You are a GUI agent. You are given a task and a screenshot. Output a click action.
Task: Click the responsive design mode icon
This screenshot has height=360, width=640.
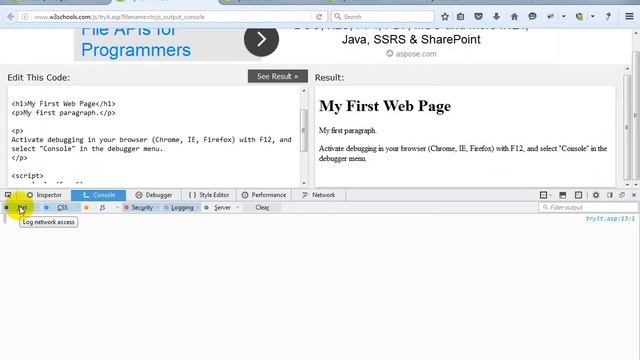click(578, 195)
